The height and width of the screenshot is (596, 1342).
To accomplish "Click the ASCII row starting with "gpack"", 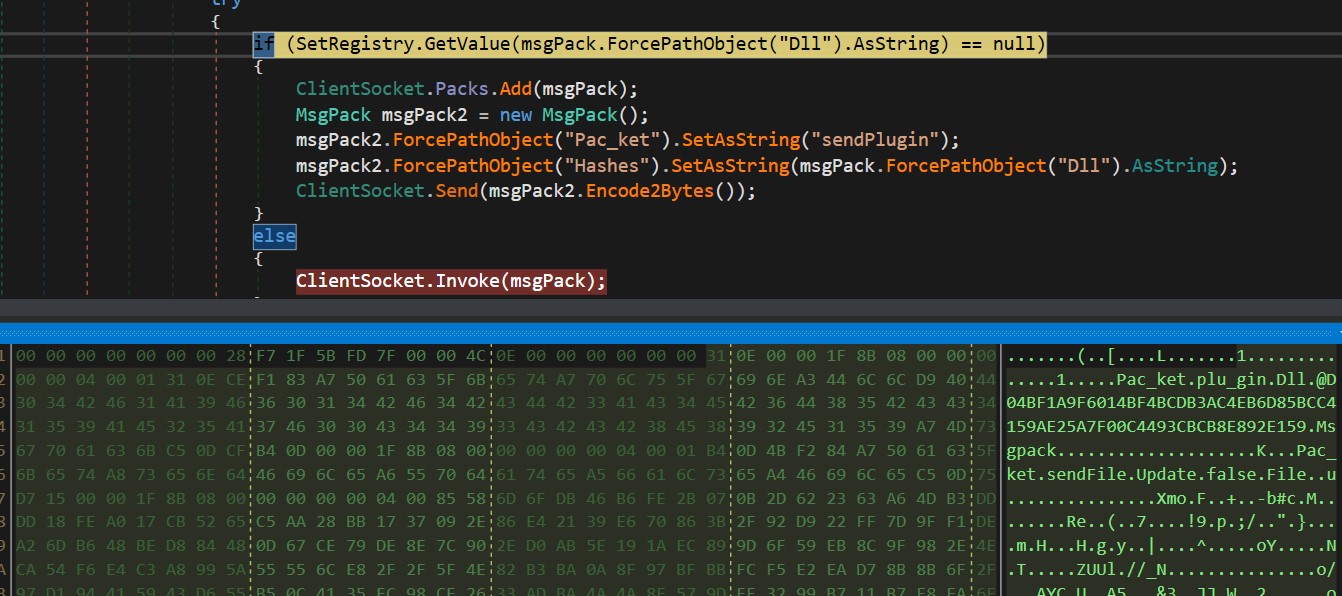I will pos(1171,453).
